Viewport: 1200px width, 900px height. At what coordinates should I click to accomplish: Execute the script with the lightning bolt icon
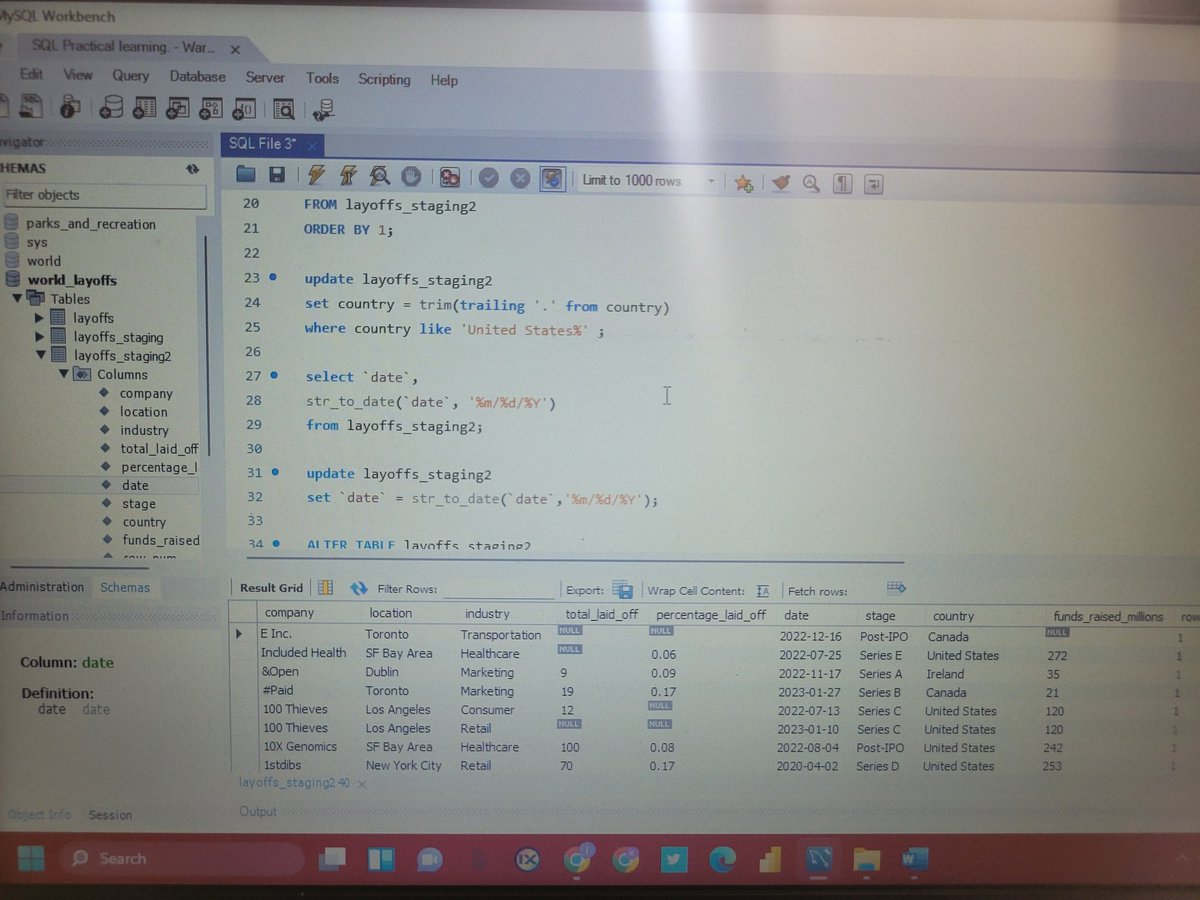(316, 176)
